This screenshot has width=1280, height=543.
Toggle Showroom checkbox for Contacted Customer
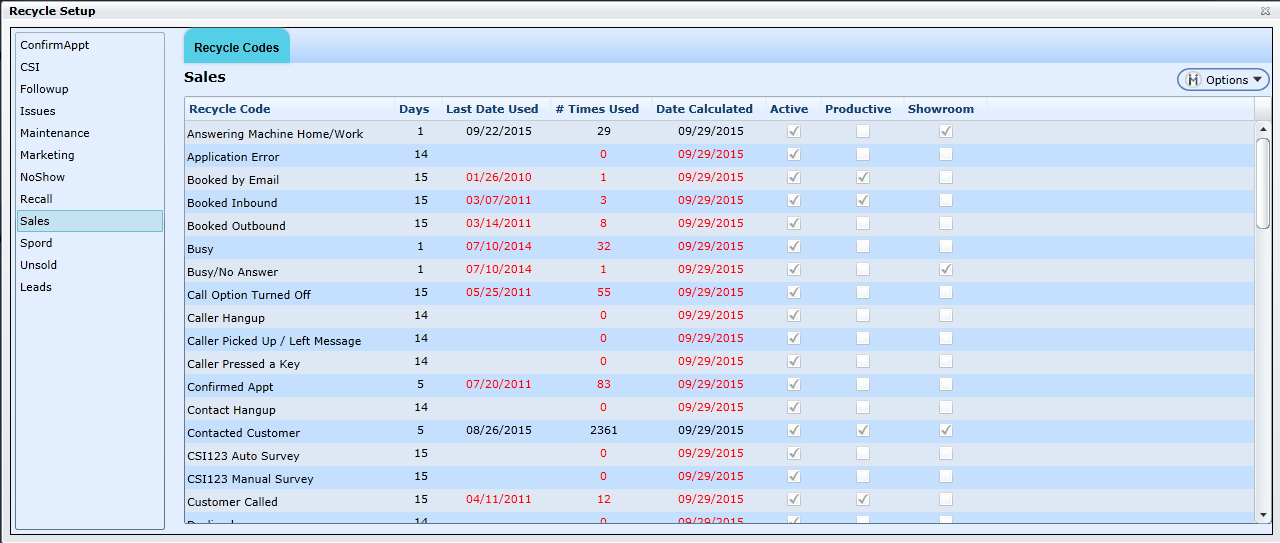(x=945, y=431)
